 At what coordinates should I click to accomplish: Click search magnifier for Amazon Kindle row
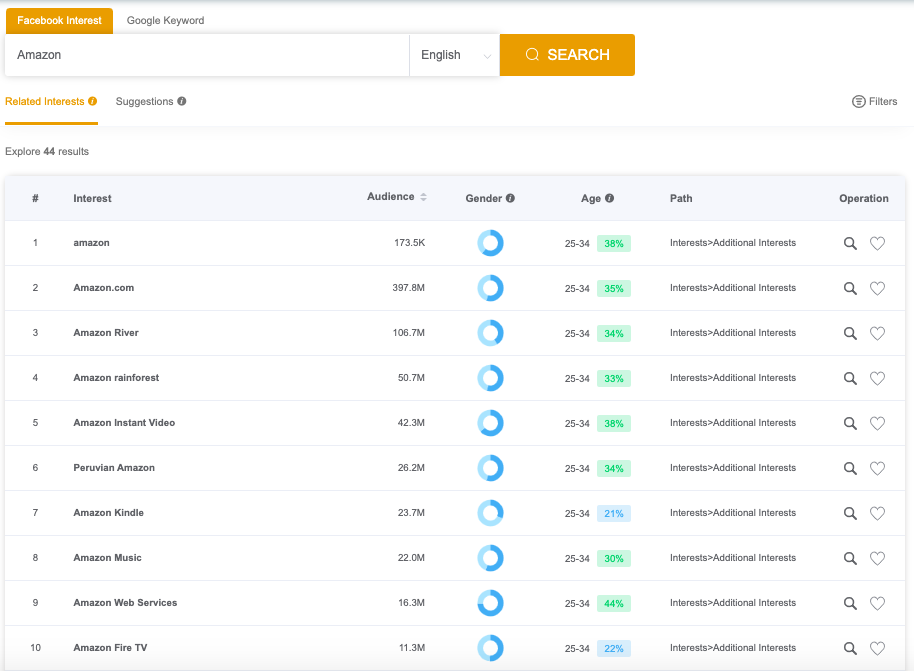coord(850,513)
